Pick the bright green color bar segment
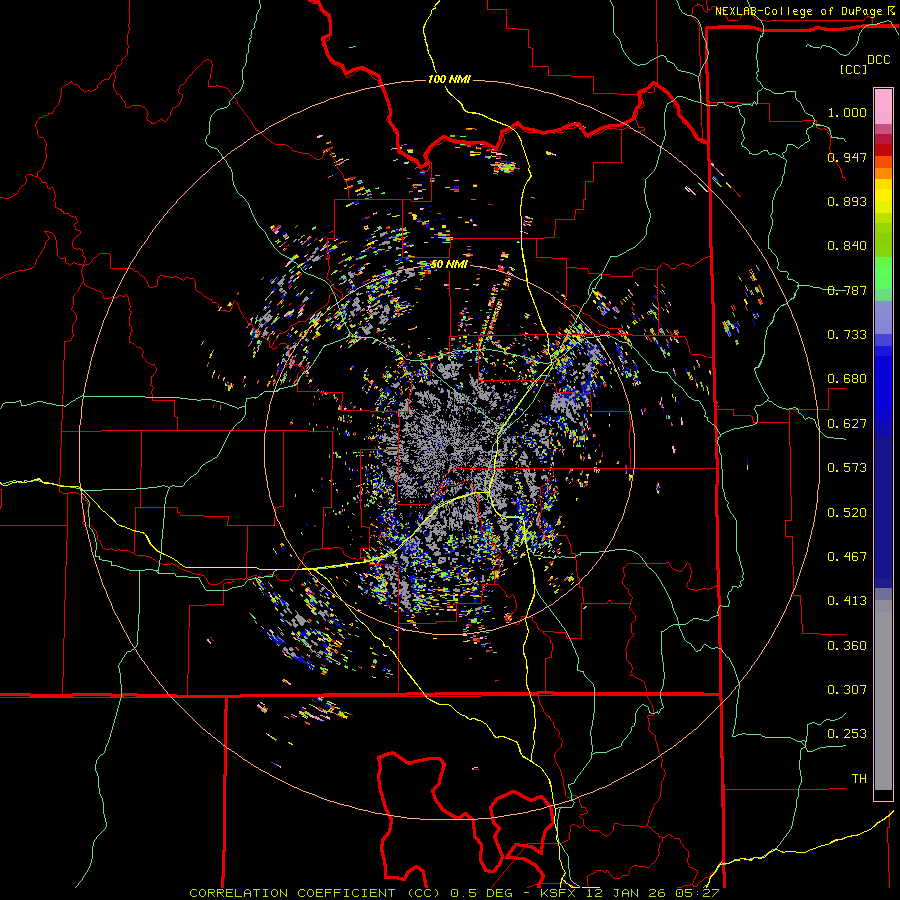Image resolution: width=900 pixels, height=900 pixels. click(x=883, y=273)
